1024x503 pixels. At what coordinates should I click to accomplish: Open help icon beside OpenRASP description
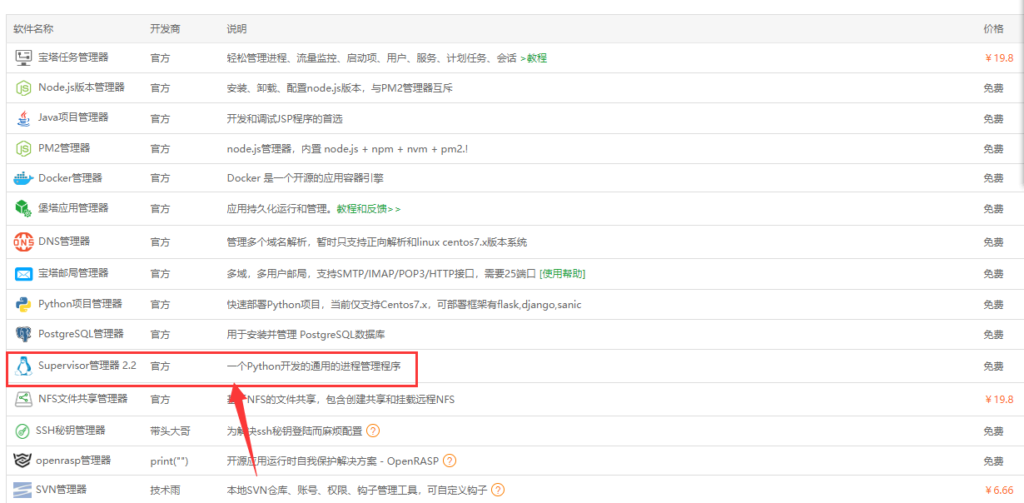click(449, 461)
